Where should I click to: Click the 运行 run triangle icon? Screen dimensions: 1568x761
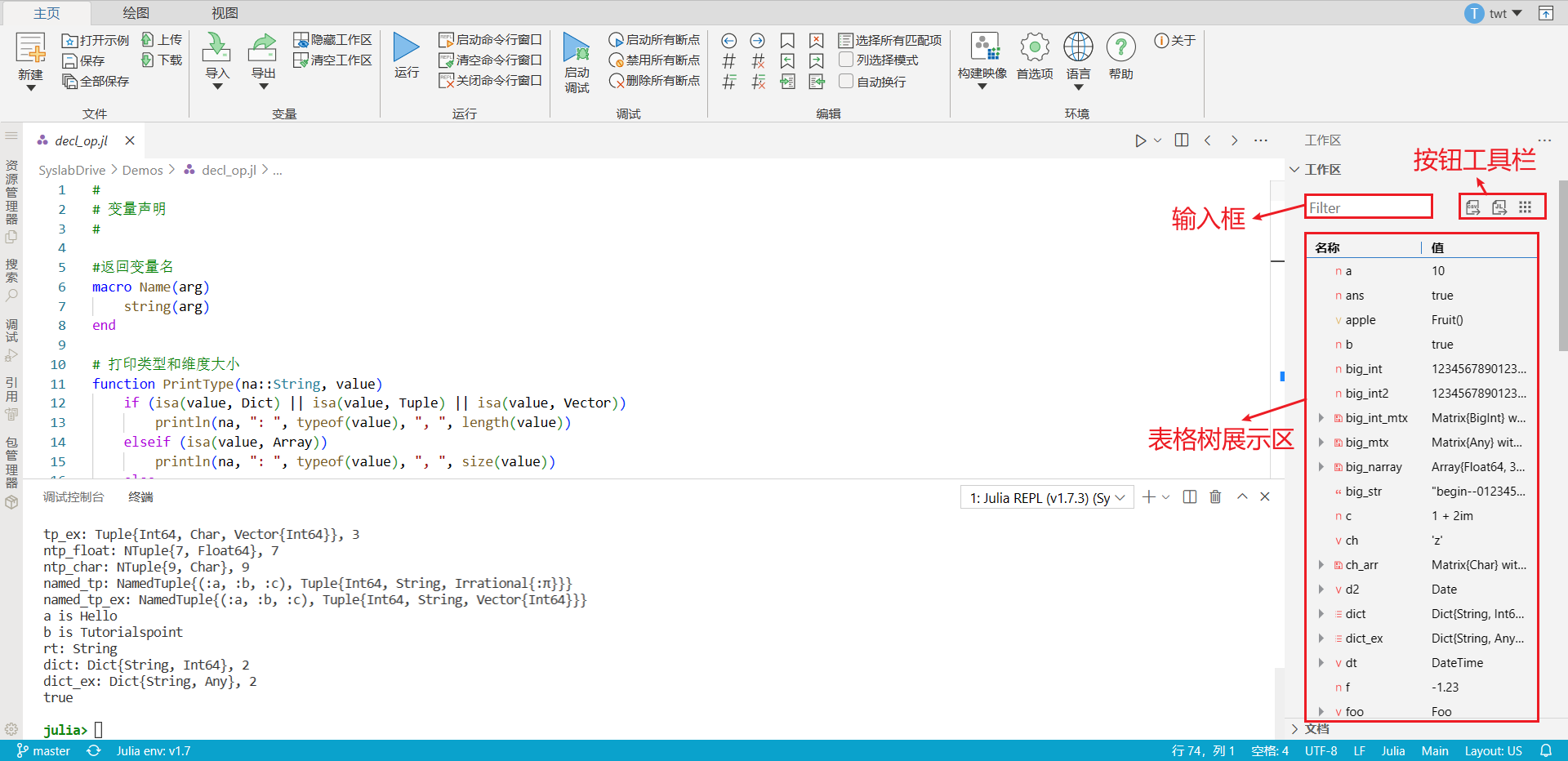coord(406,47)
